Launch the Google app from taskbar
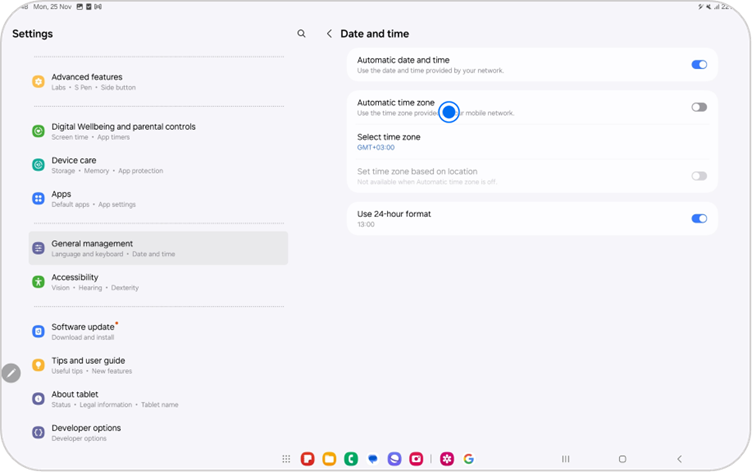Image resolution: width=752 pixels, height=472 pixels. point(468,459)
